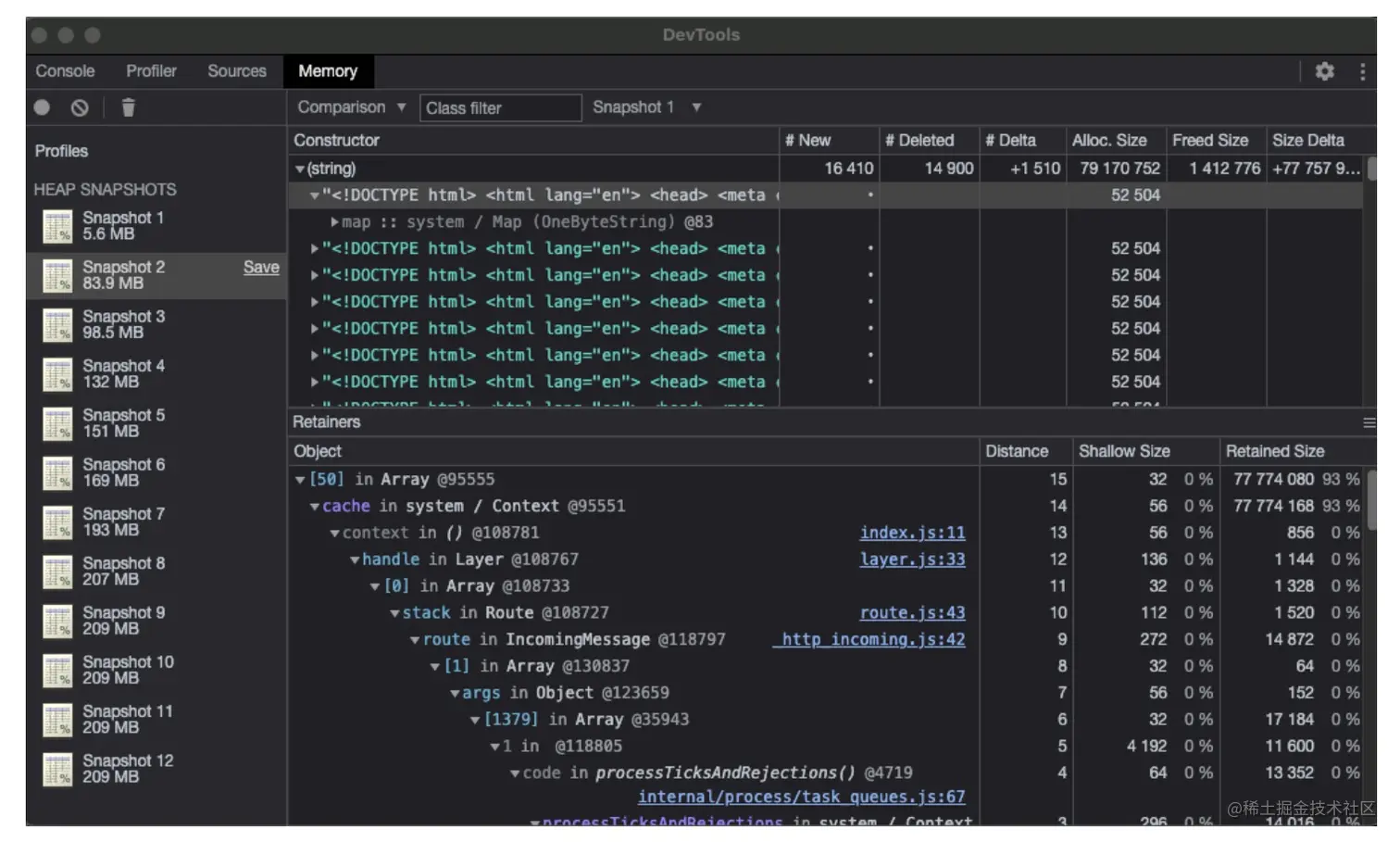Click the trash collect garbage icon

[x=128, y=107]
